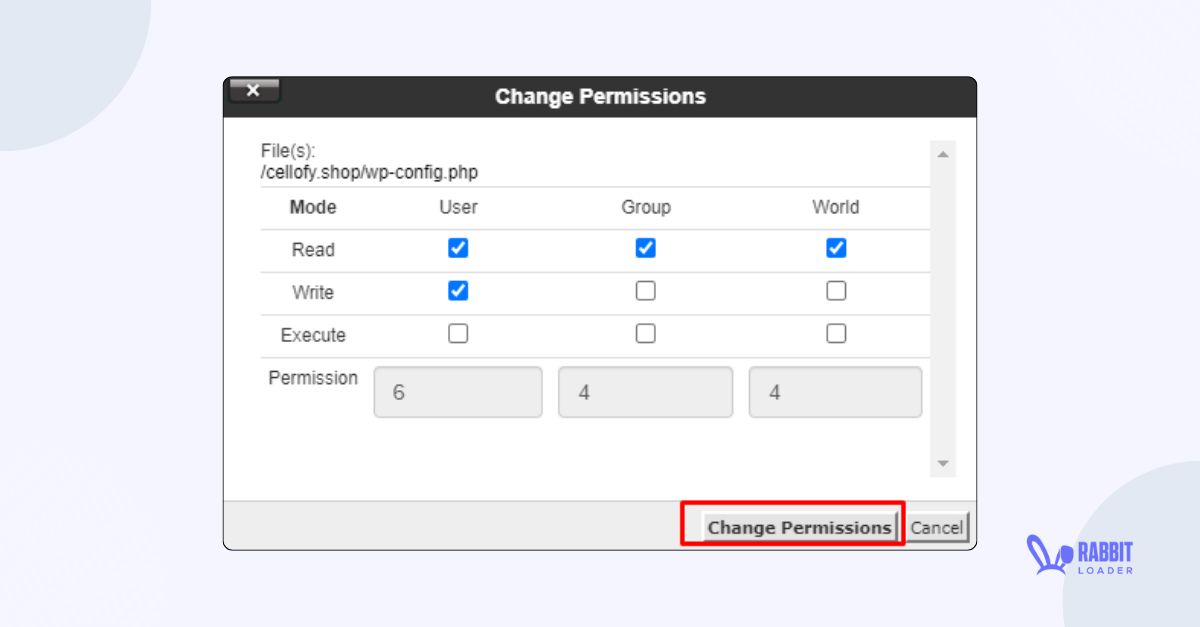Screen dimensions: 1200x627
Task: Cancel the permission changes
Action: [x=938, y=527]
